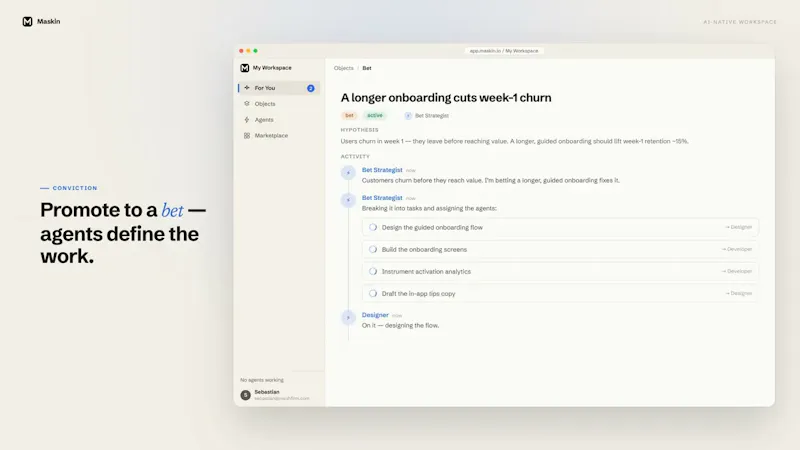Click the Objects stack icon in the sidebar

(247, 104)
